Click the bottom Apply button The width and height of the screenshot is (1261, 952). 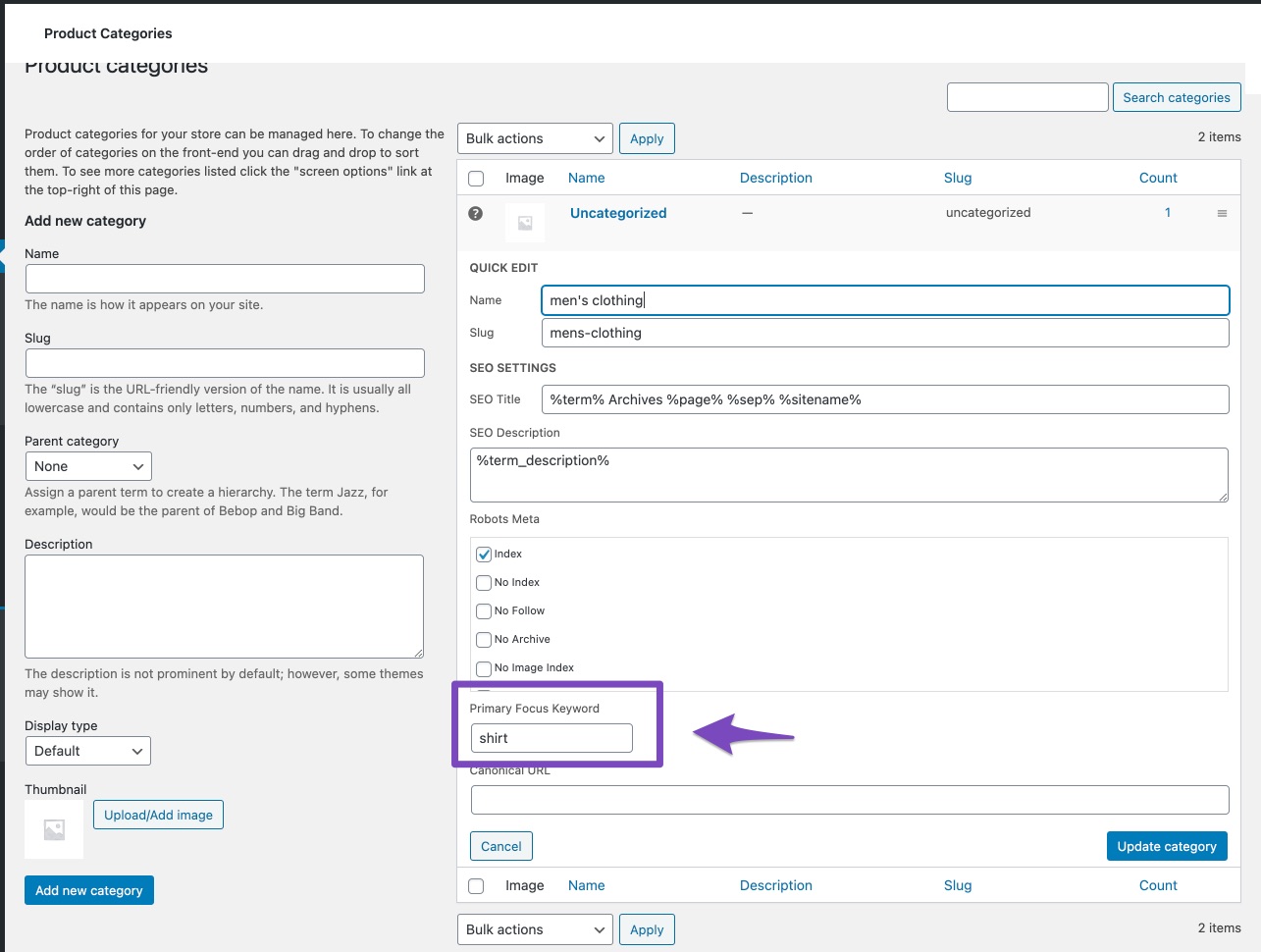click(647, 929)
